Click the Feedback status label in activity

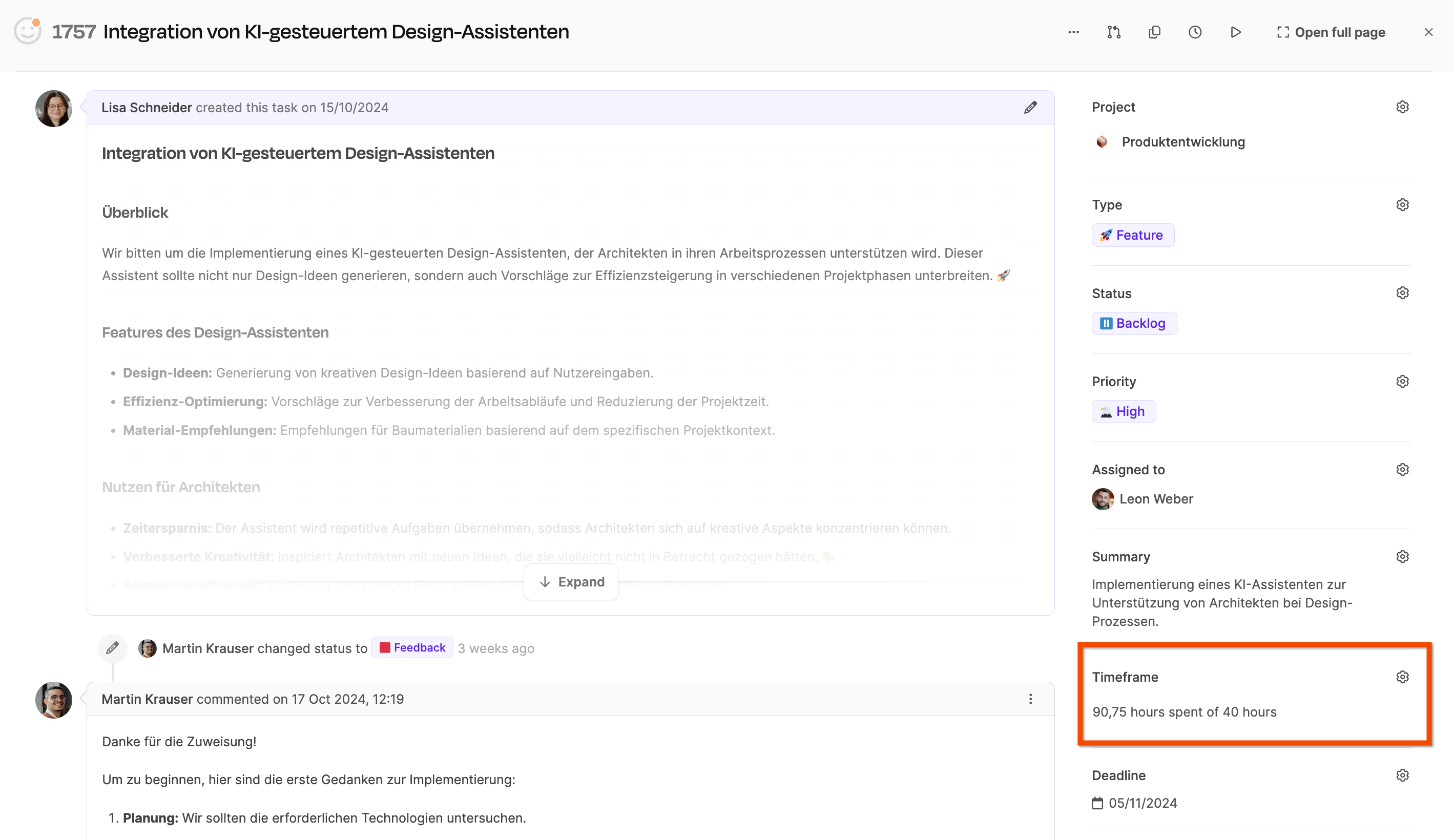point(412,647)
